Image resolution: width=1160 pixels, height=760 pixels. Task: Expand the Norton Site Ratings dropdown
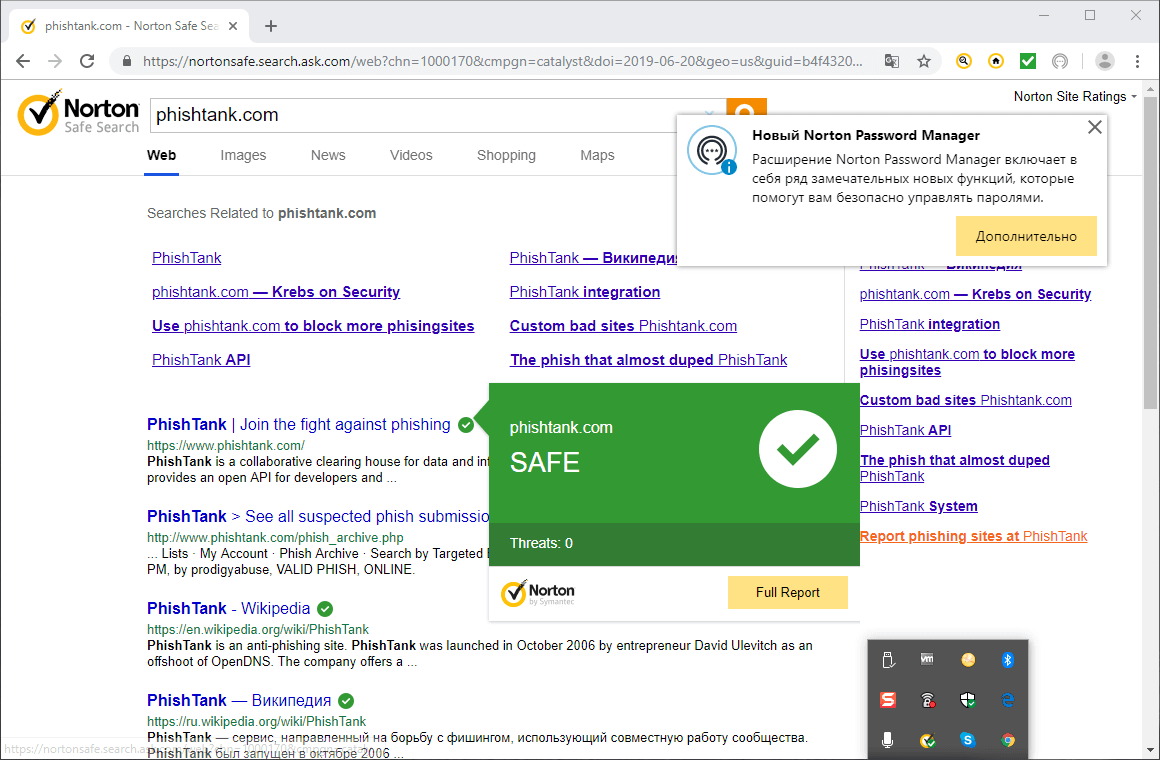click(x=1075, y=96)
